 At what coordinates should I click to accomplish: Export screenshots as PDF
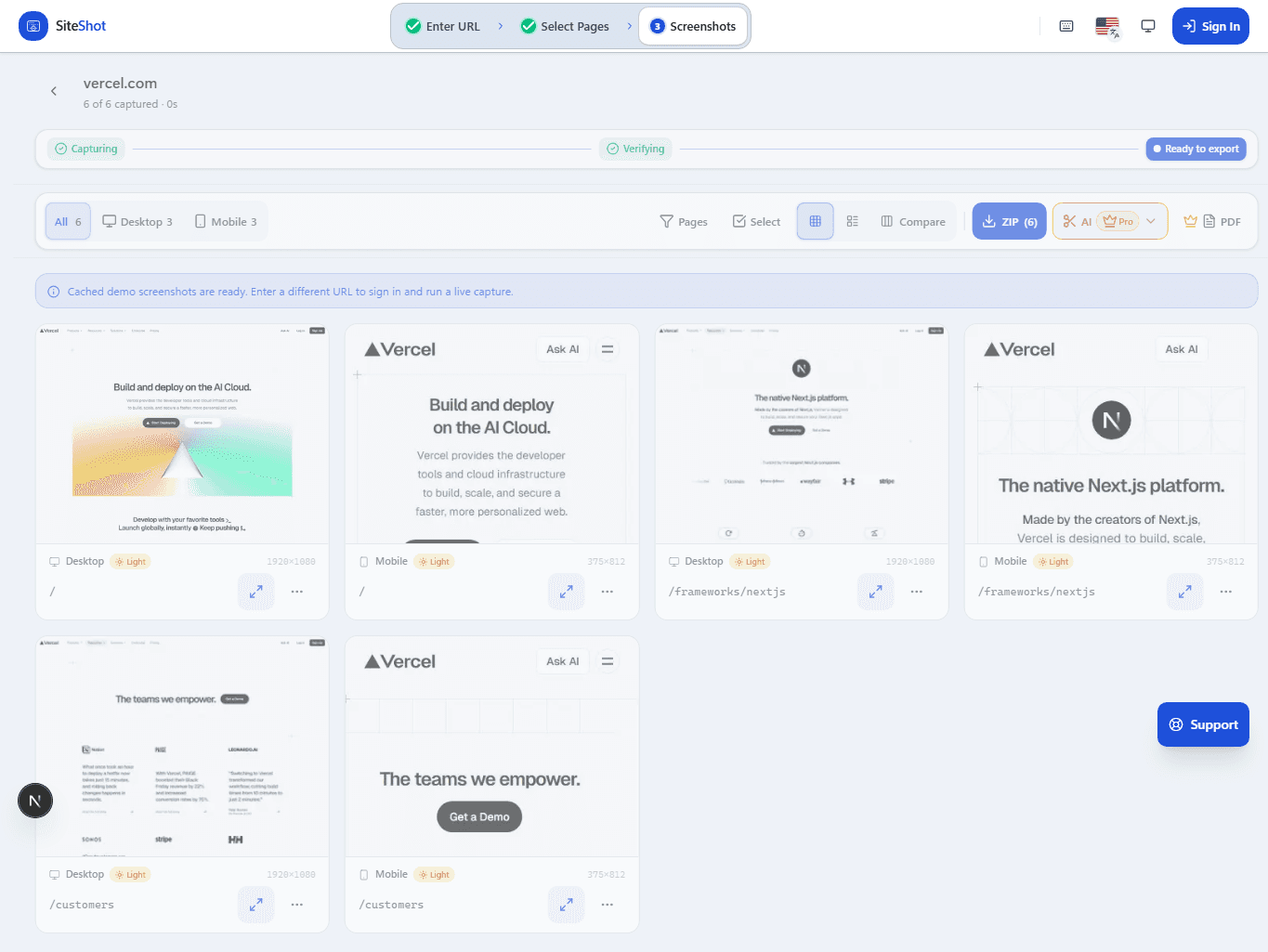click(1212, 221)
